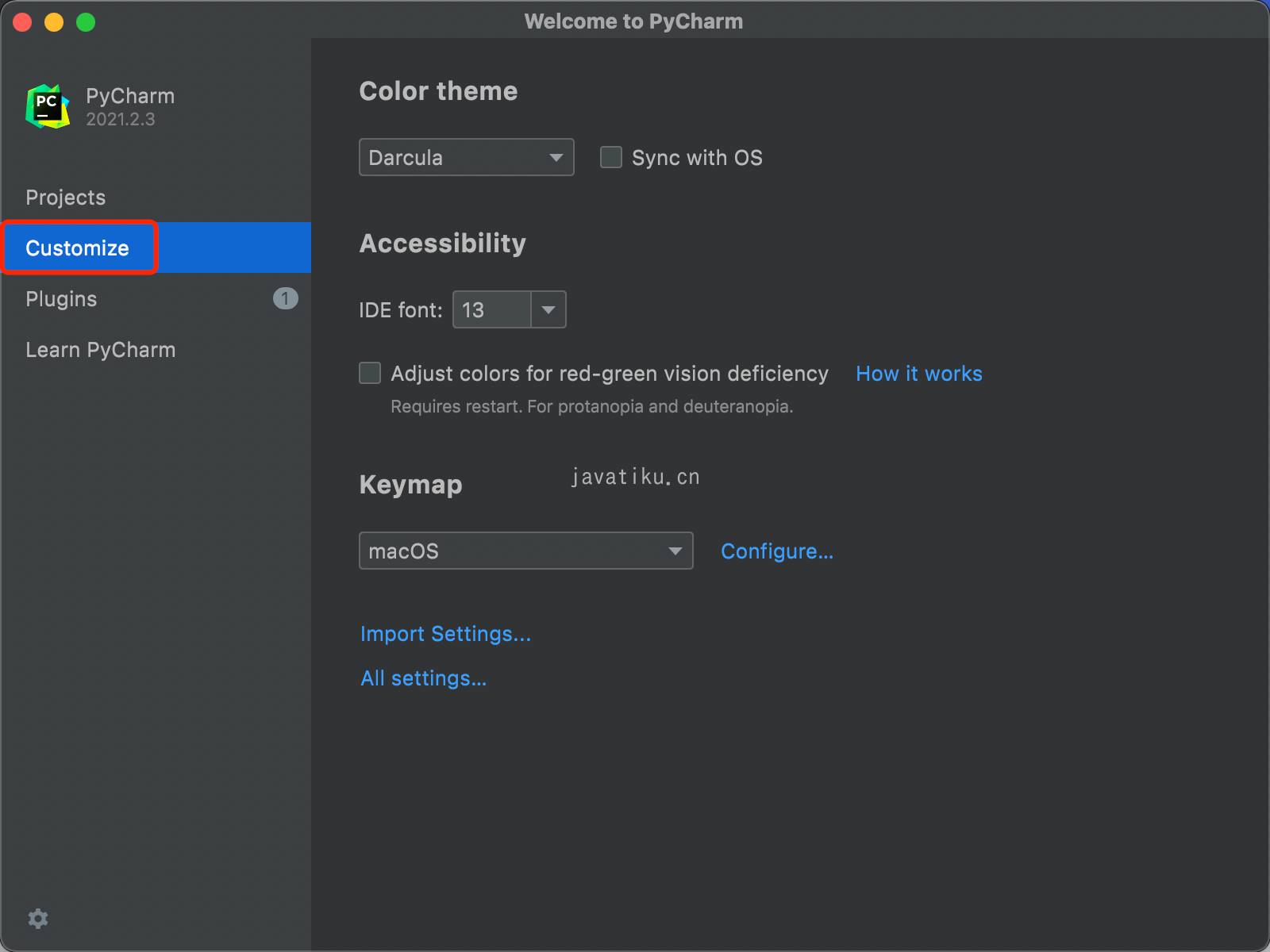Open the Plugins tab
1270x952 pixels.
156,298
